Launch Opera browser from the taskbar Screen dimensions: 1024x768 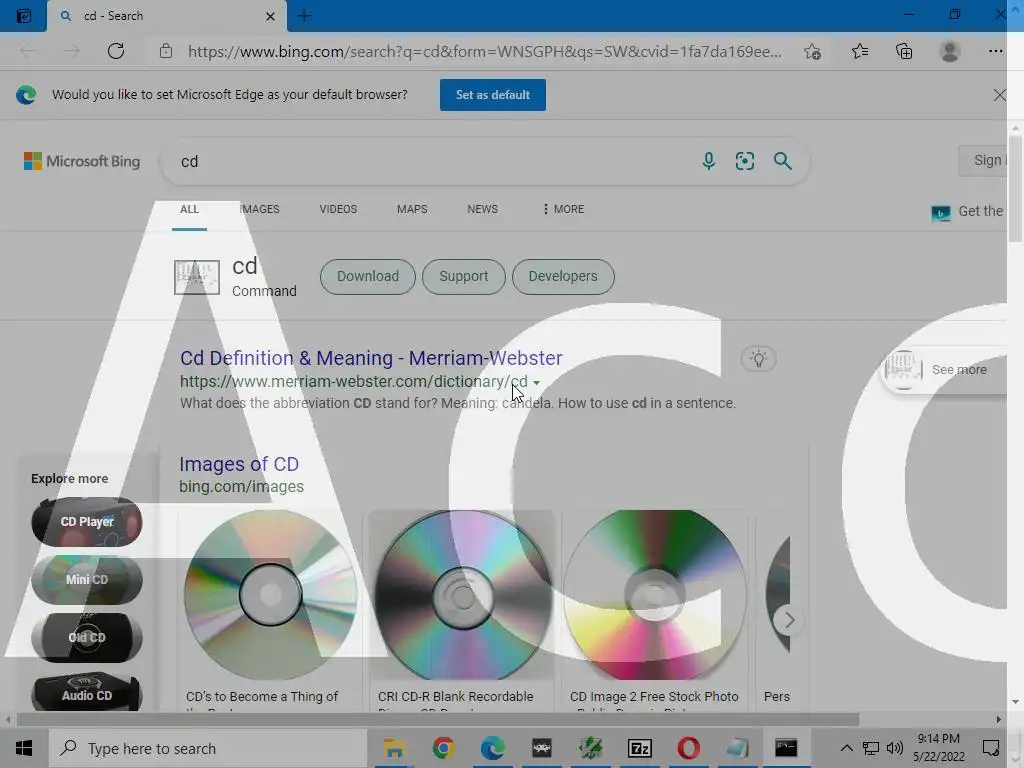click(x=688, y=748)
